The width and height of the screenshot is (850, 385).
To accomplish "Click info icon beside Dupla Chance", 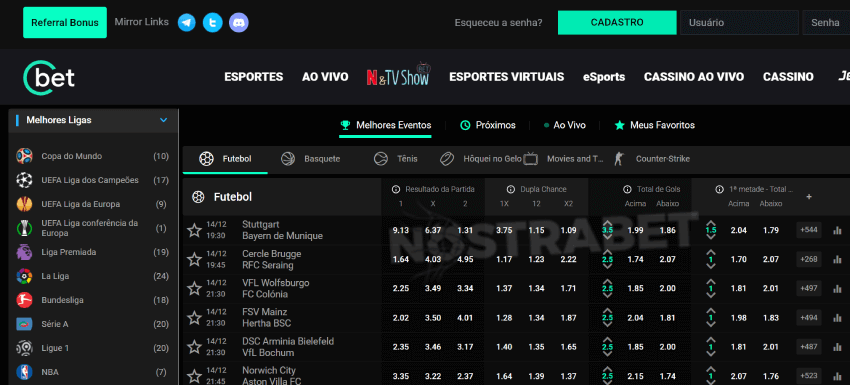I will pos(511,189).
